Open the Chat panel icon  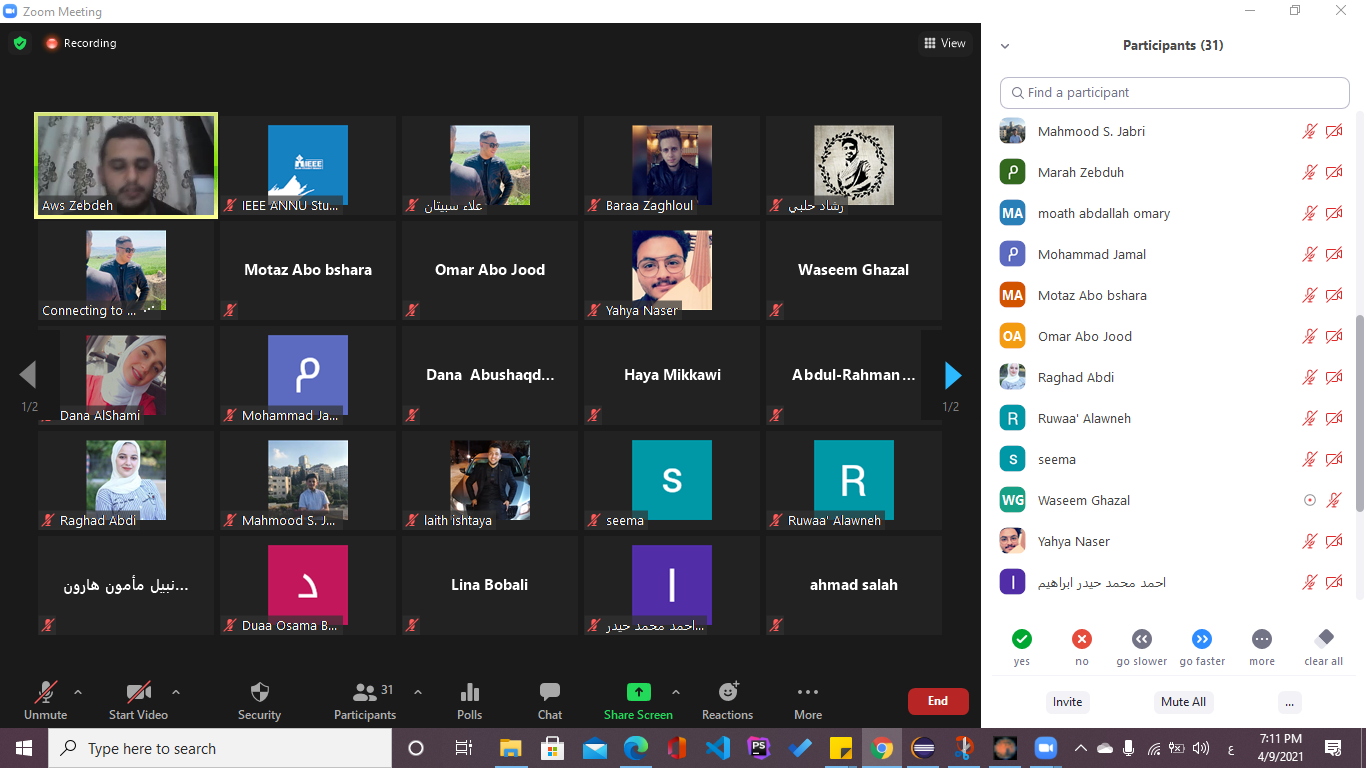point(550,692)
